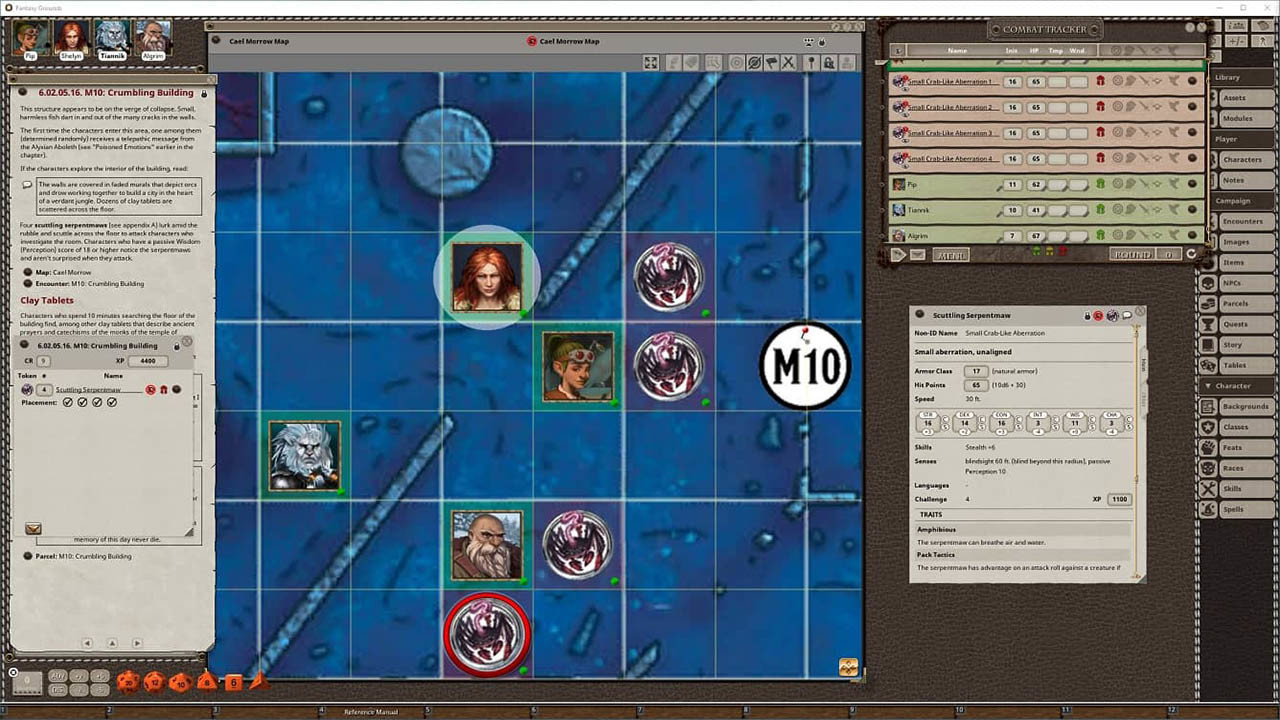Toggle red faction helmet for Aberration 1
This screenshot has width=1280, height=720.
[x=1100, y=81]
